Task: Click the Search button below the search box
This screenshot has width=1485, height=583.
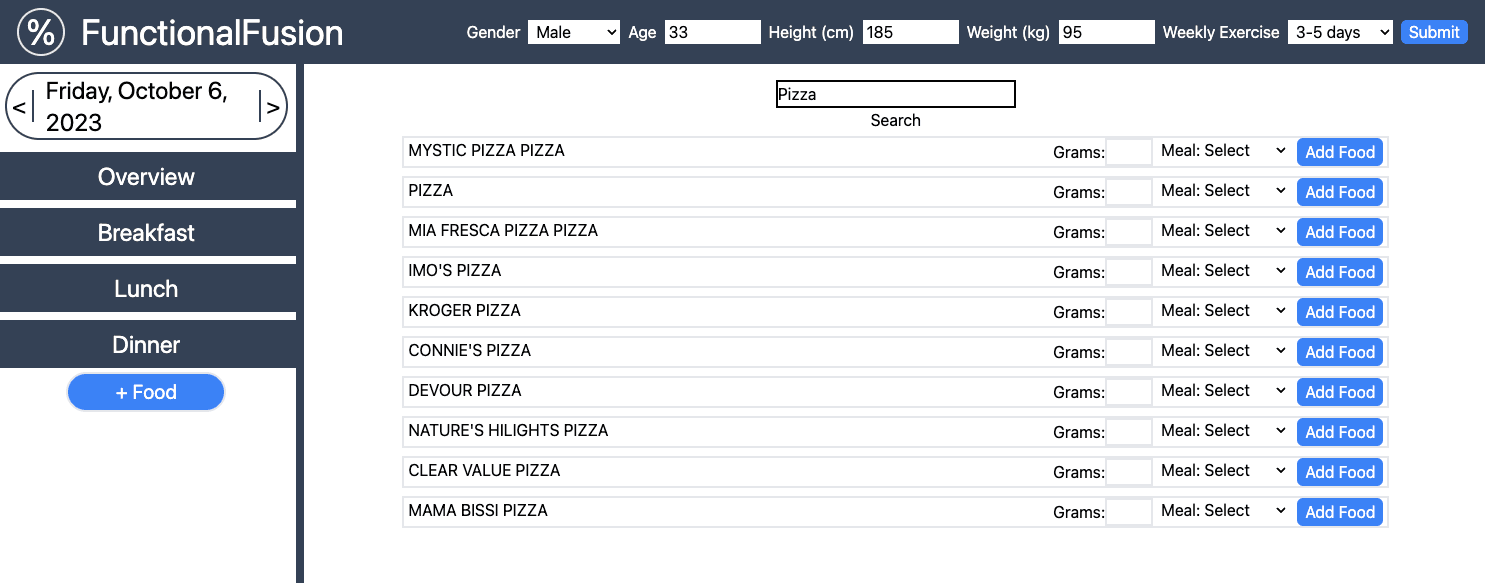Action: click(x=895, y=120)
